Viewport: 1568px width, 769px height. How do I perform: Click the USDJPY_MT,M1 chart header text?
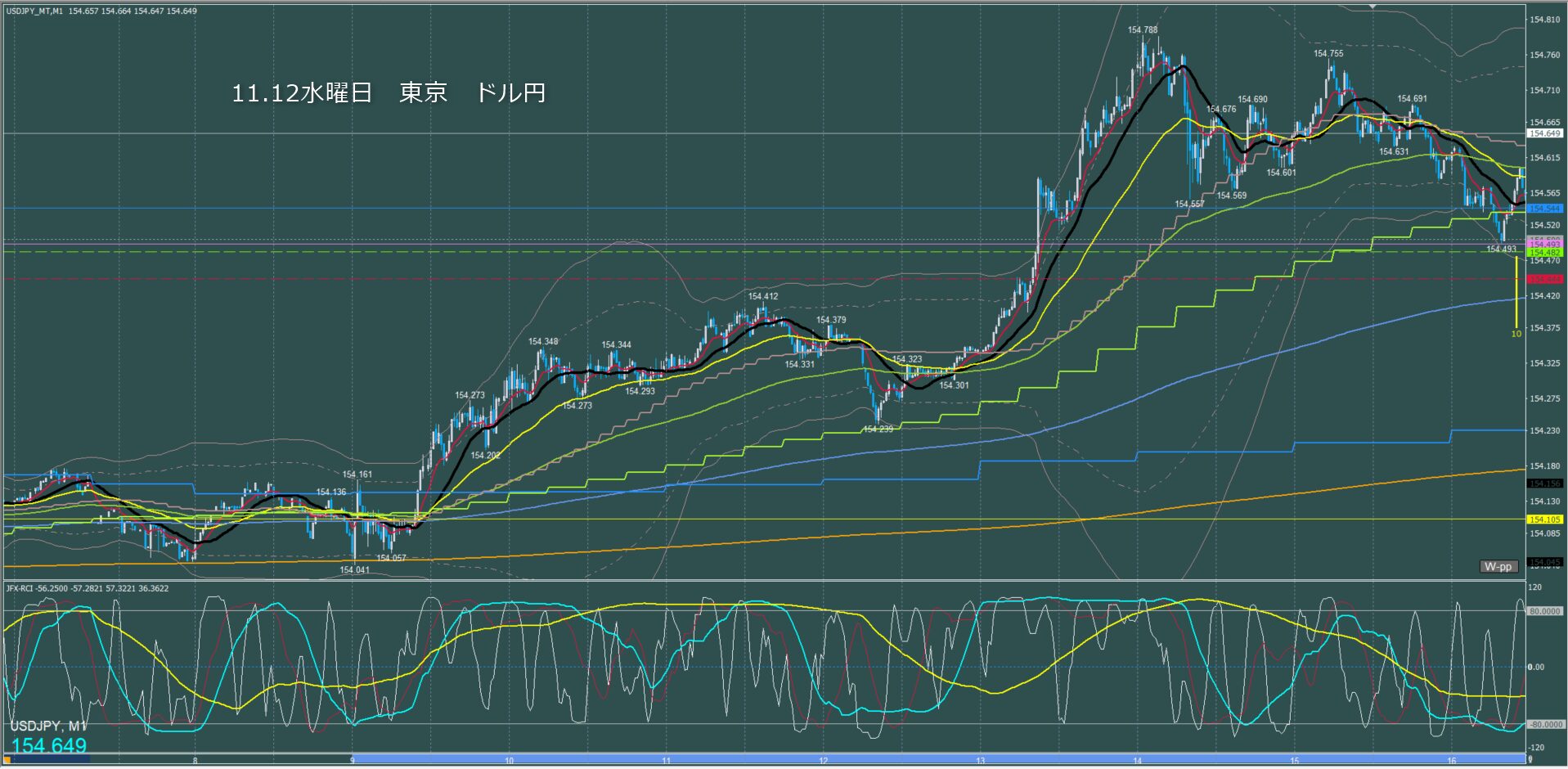(36, 11)
